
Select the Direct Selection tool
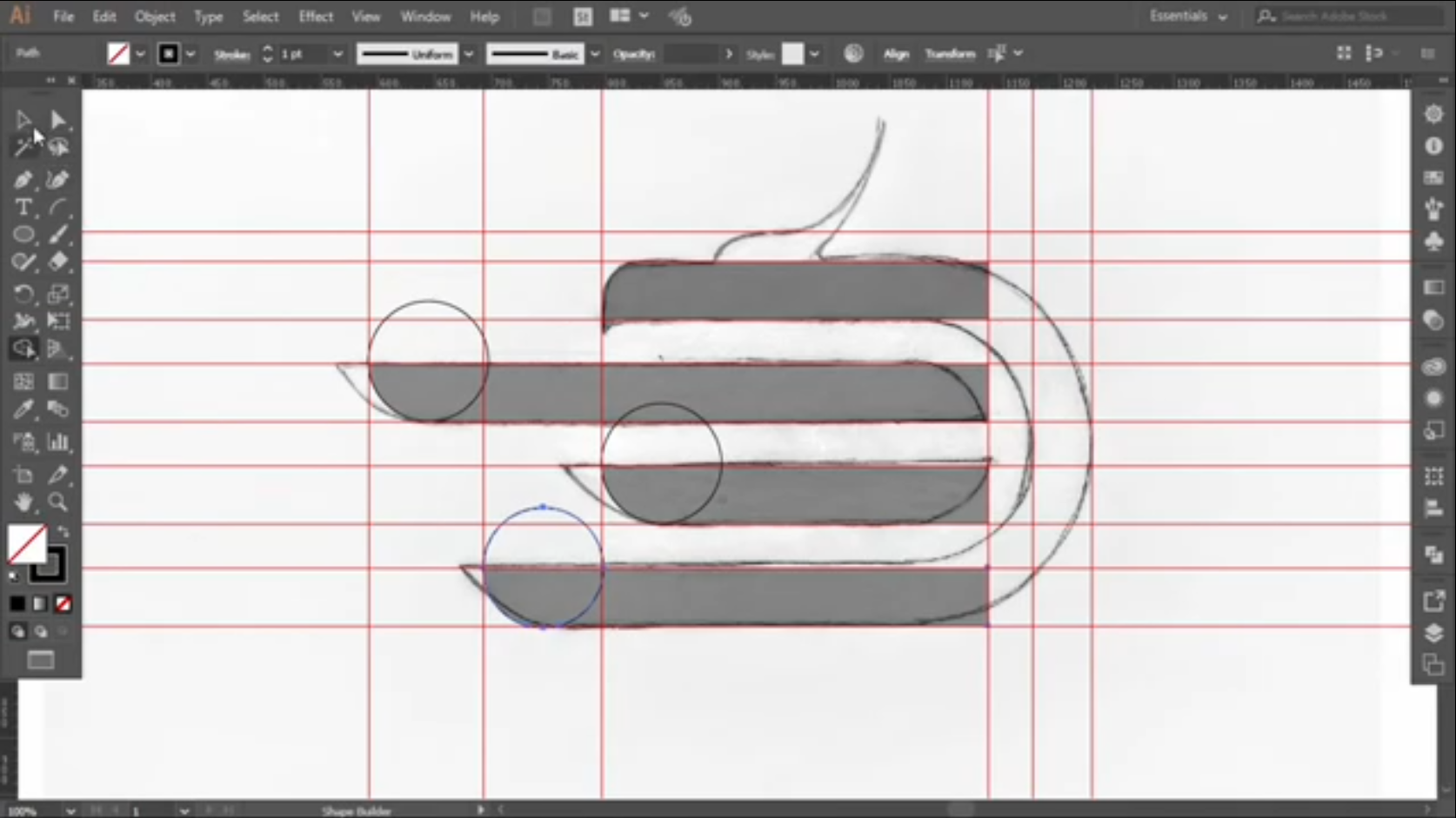57,120
